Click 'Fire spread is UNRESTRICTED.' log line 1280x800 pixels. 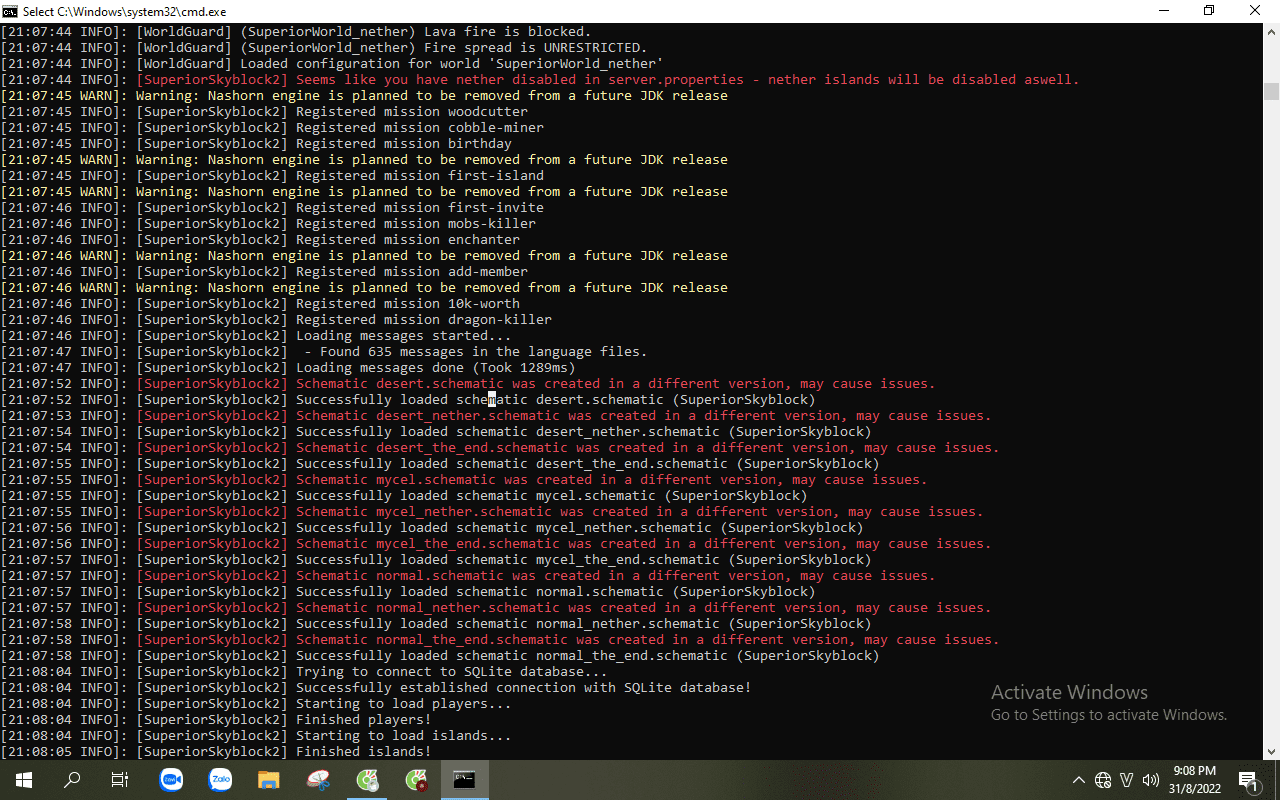click(324, 48)
